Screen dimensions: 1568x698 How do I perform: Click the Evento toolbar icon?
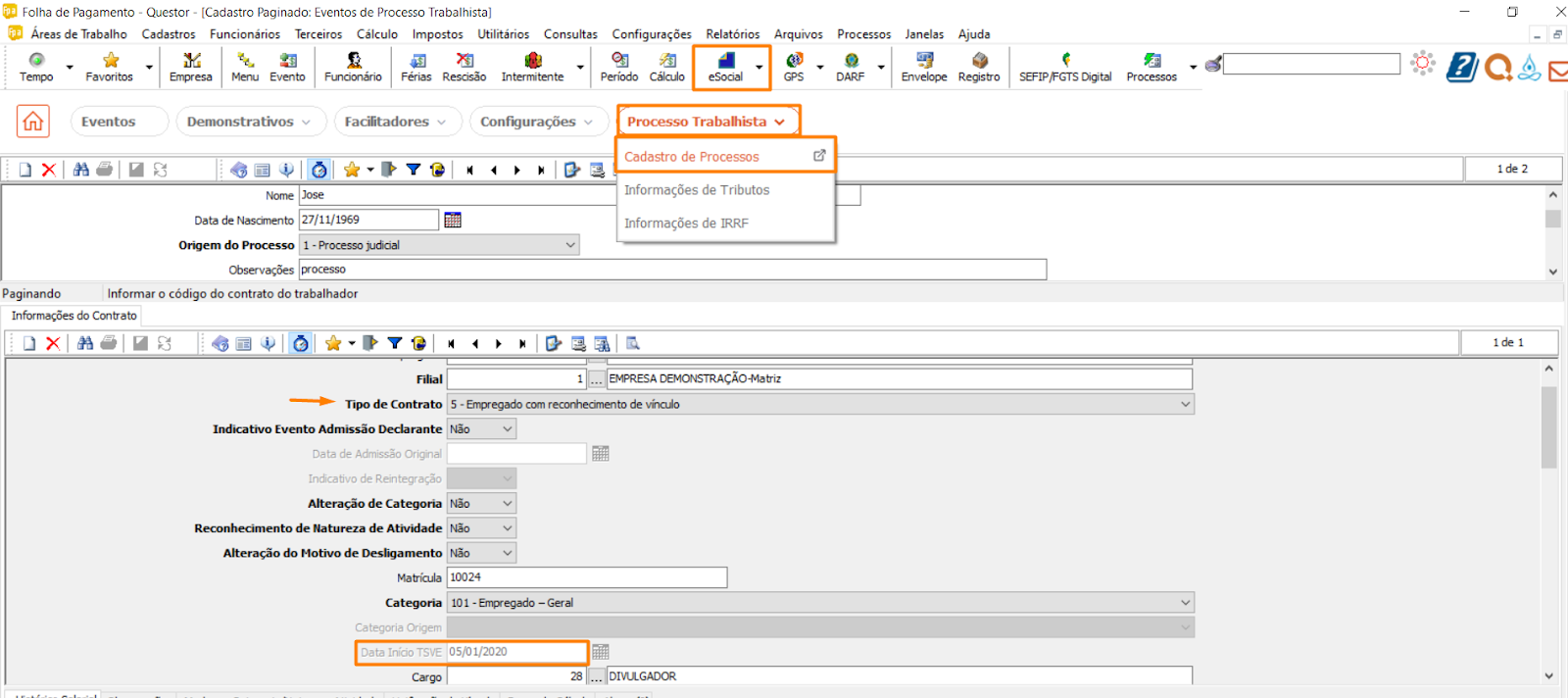coord(288,67)
